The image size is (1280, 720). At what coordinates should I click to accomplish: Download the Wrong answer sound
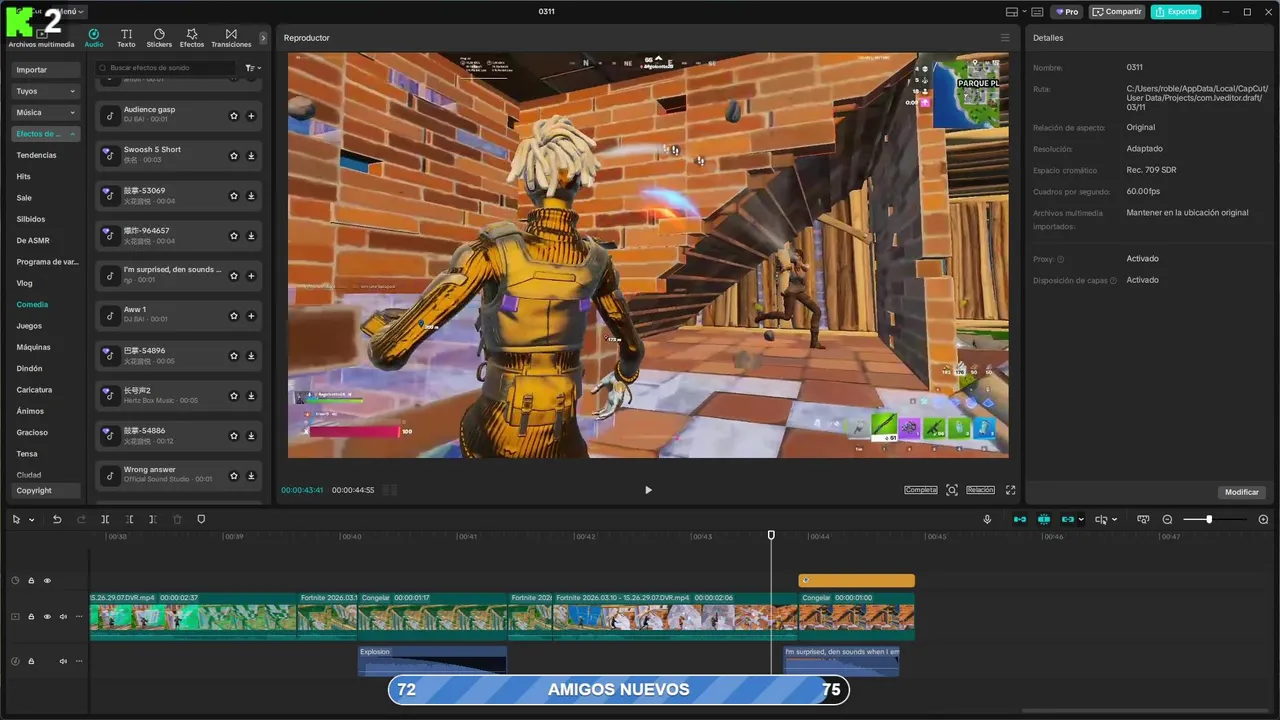(x=251, y=476)
